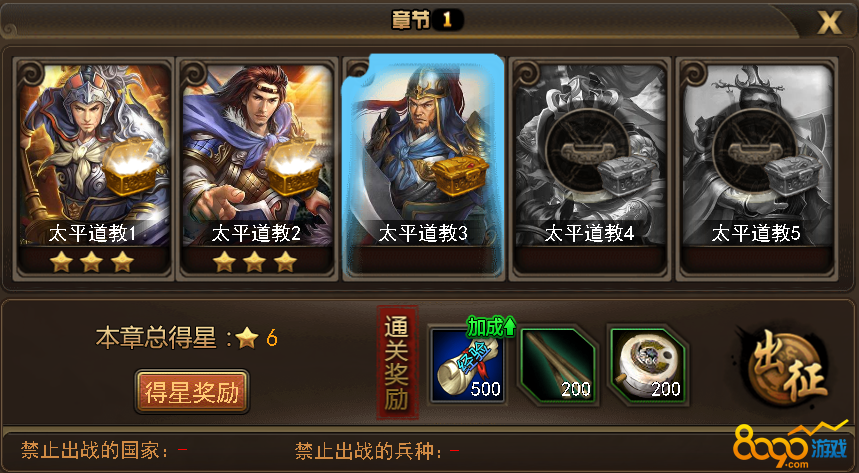
Task: Click the wooden sticks reward icon showing 200
Action: [558, 365]
